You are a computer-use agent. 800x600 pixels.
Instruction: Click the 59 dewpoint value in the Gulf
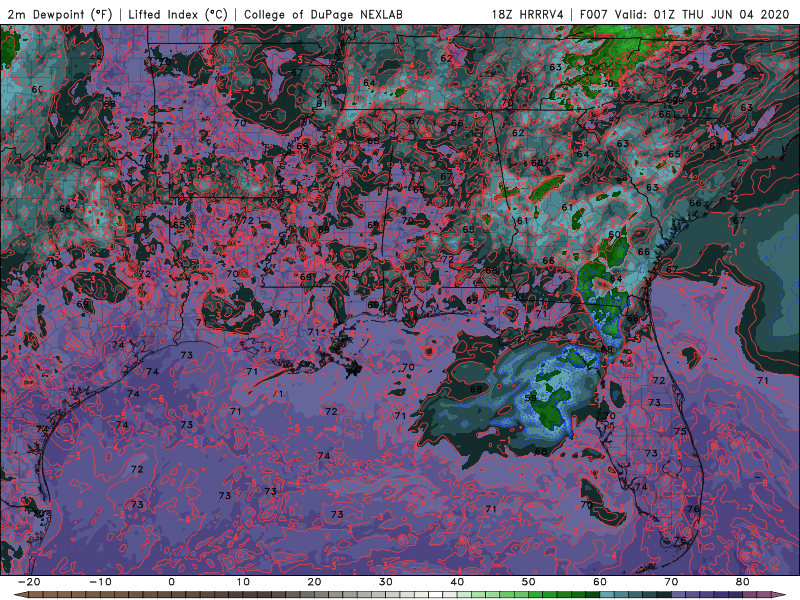(x=531, y=398)
